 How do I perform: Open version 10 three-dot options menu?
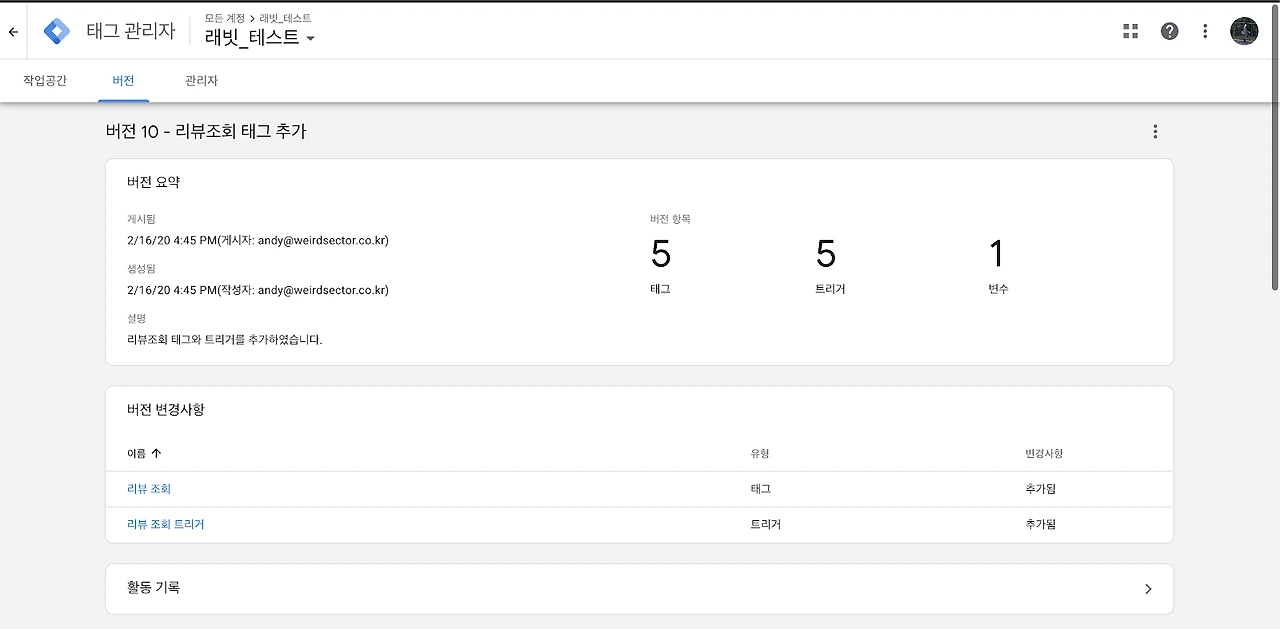(1155, 132)
